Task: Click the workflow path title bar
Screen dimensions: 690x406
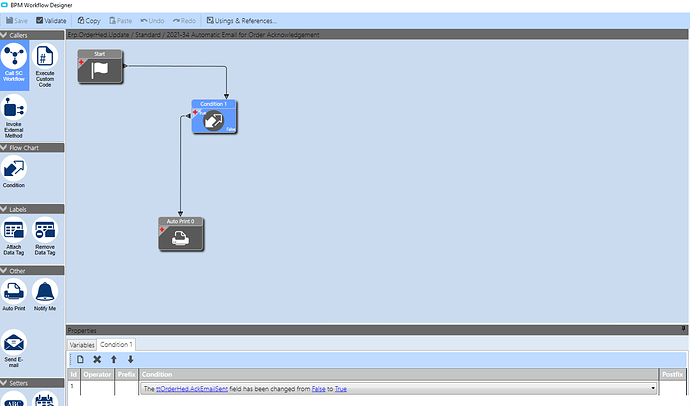Action: (377, 35)
